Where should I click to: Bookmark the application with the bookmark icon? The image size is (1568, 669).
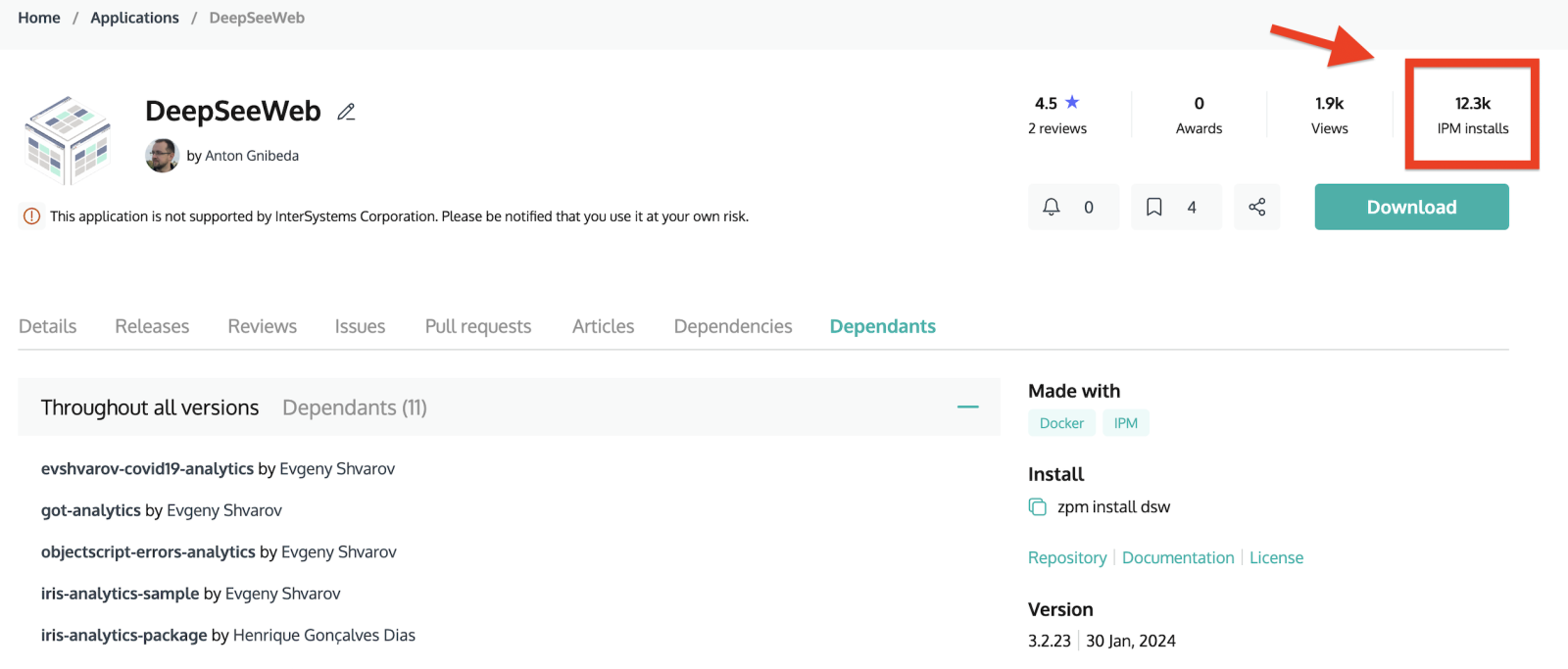tap(1176, 207)
